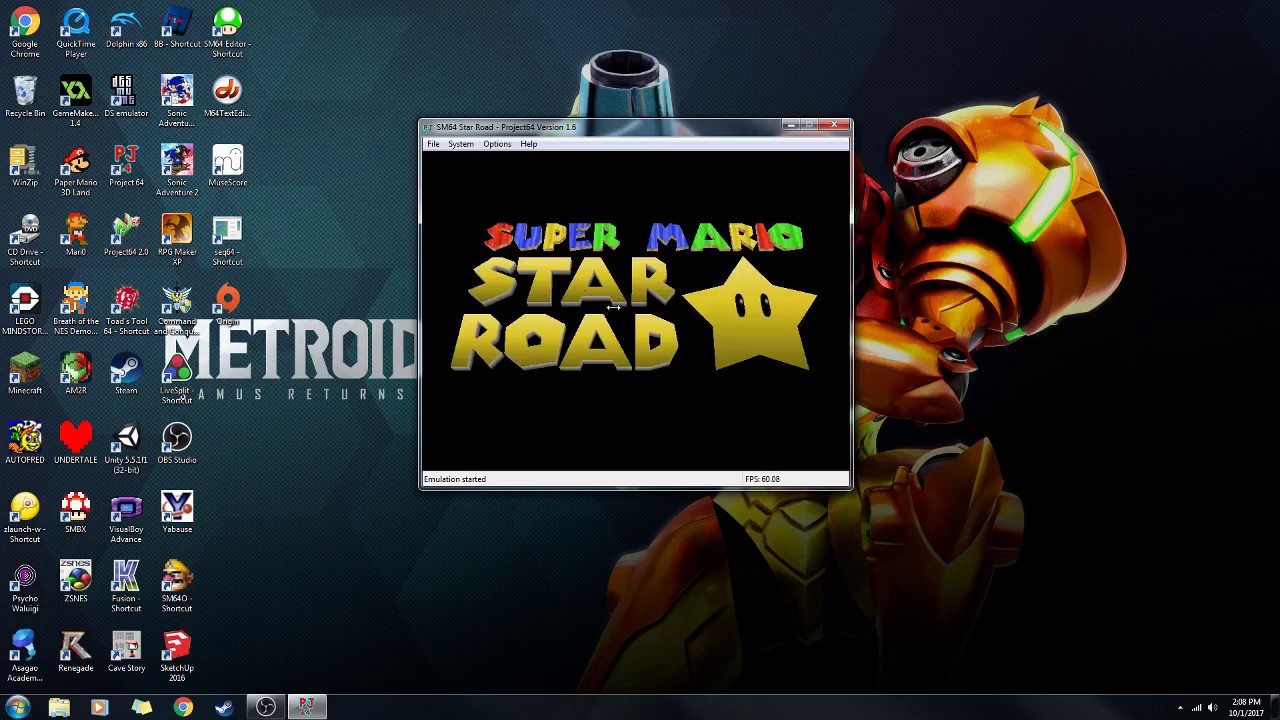Select the Yabause desktop icon
The width and height of the screenshot is (1280, 720).
click(x=177, y=512)
